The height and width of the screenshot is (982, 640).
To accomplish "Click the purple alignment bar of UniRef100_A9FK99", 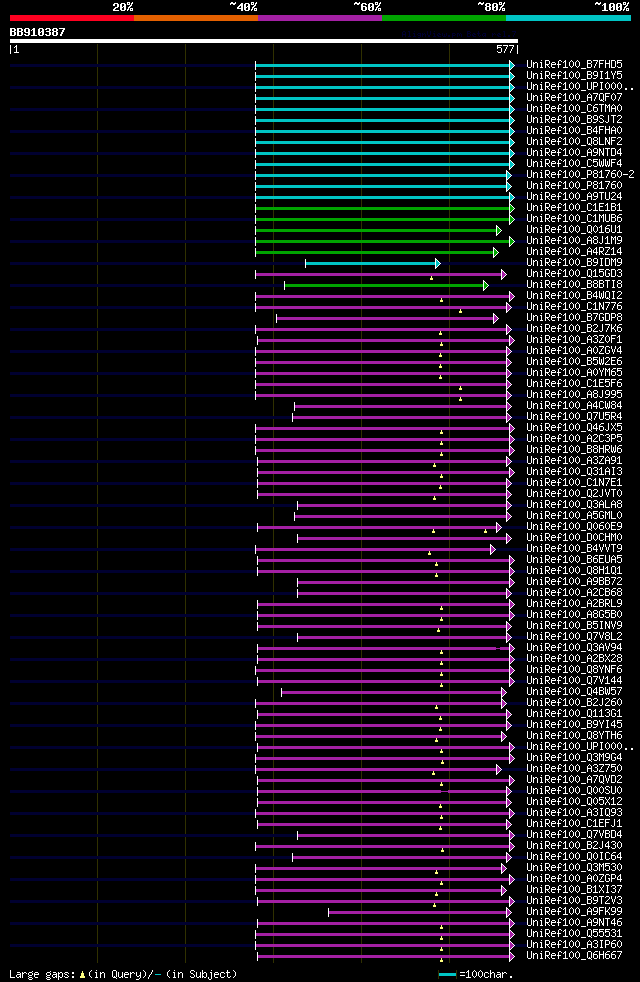I will [420, 912].
